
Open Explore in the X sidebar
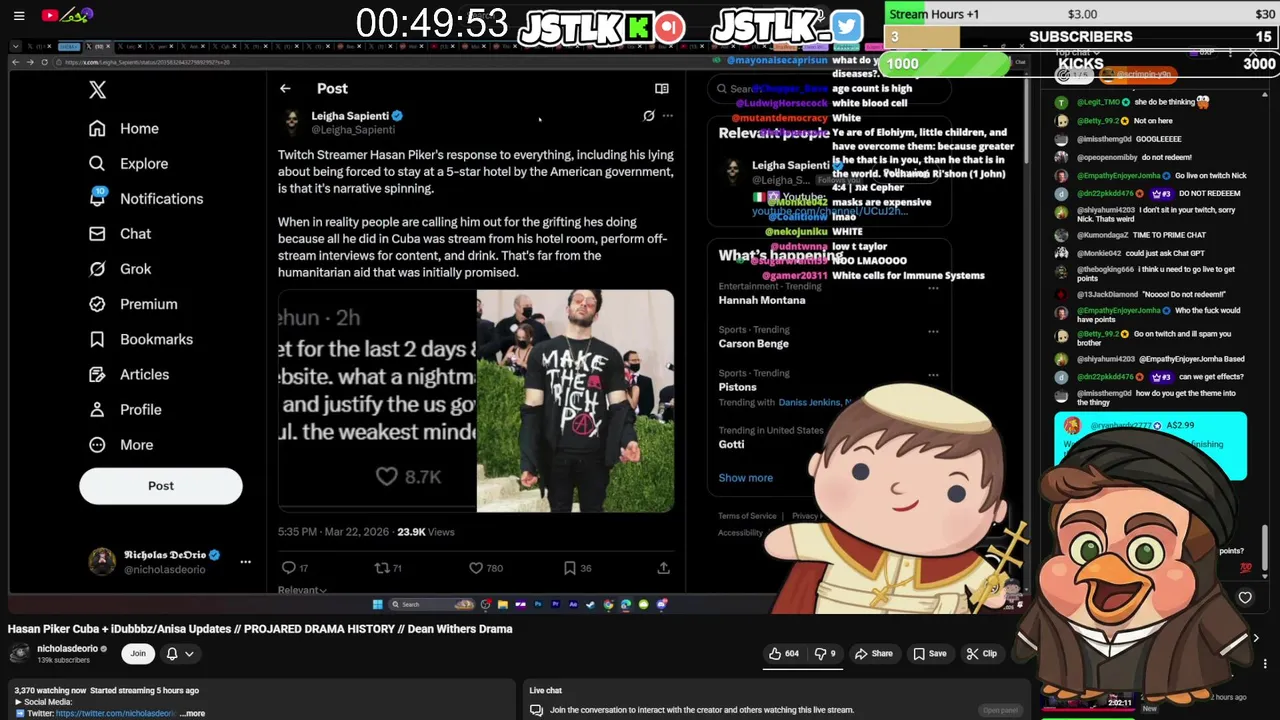point(128,163)
